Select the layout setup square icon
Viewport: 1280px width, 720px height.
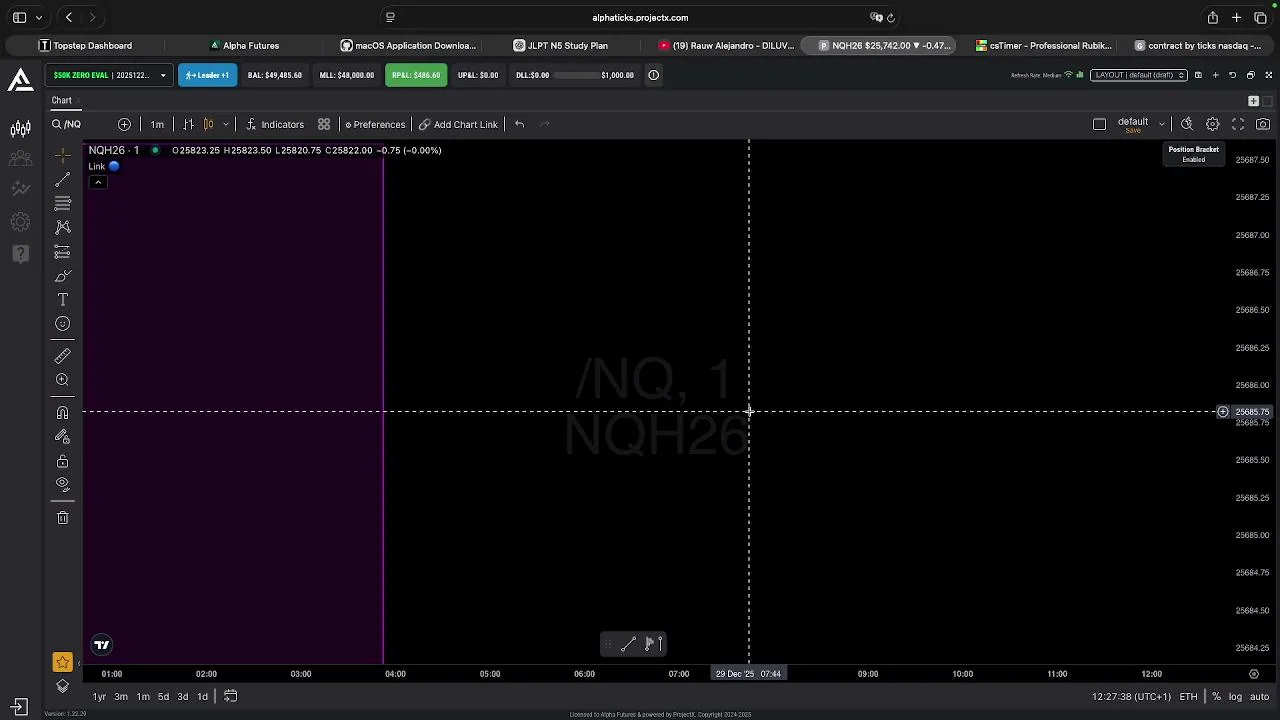click(1099, 124)
